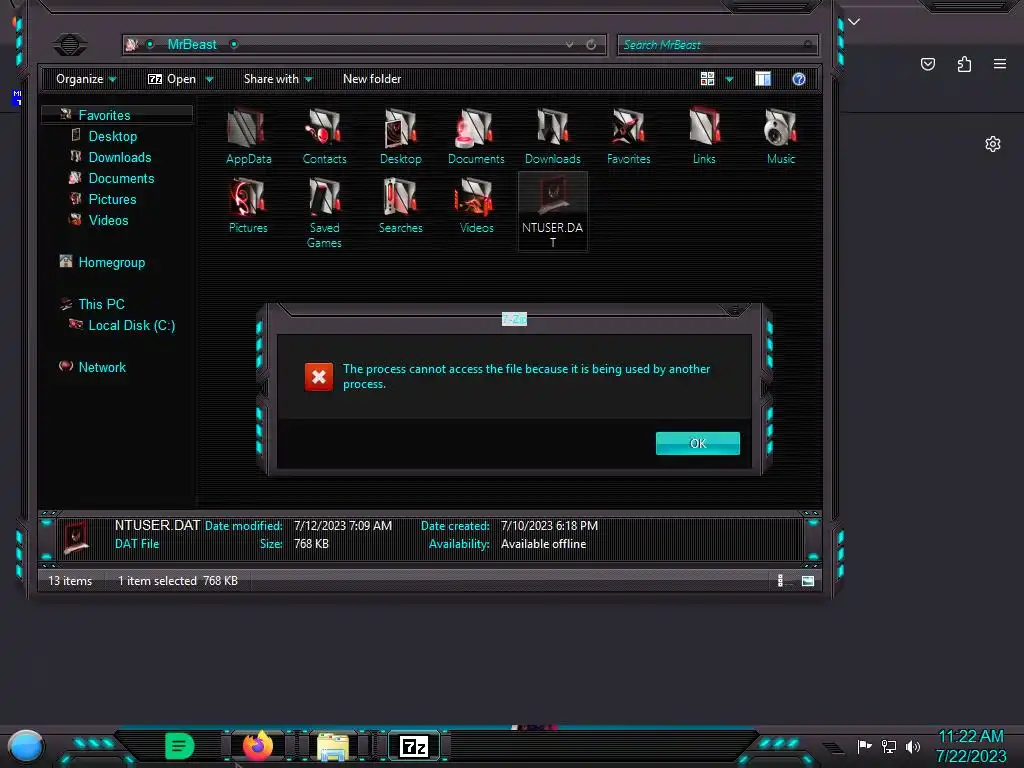Click the NTUSER.DAT thumbnail in details pane
The image size is (1024, 768).
pos(76,538)
